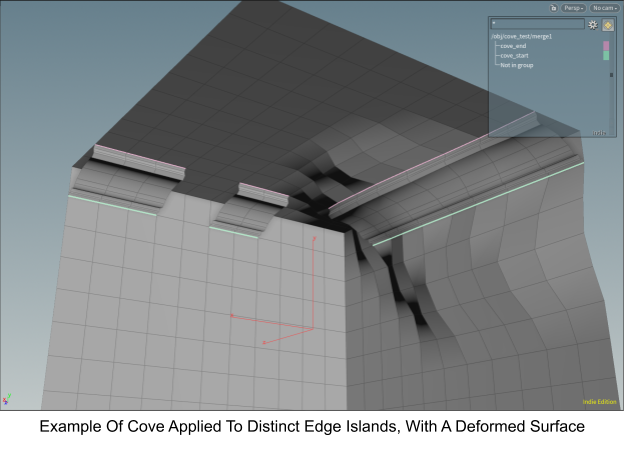
Task: Toggle the yellow component type icon
Action: coord(608,25)
